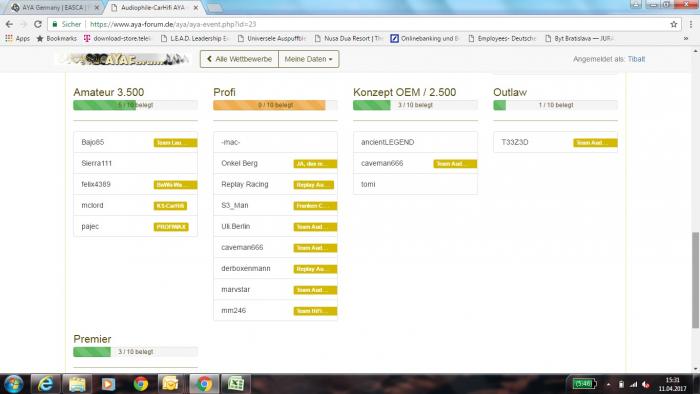Click the browser back arrow
The image size is (700, 394).
(x=9, y=24)
